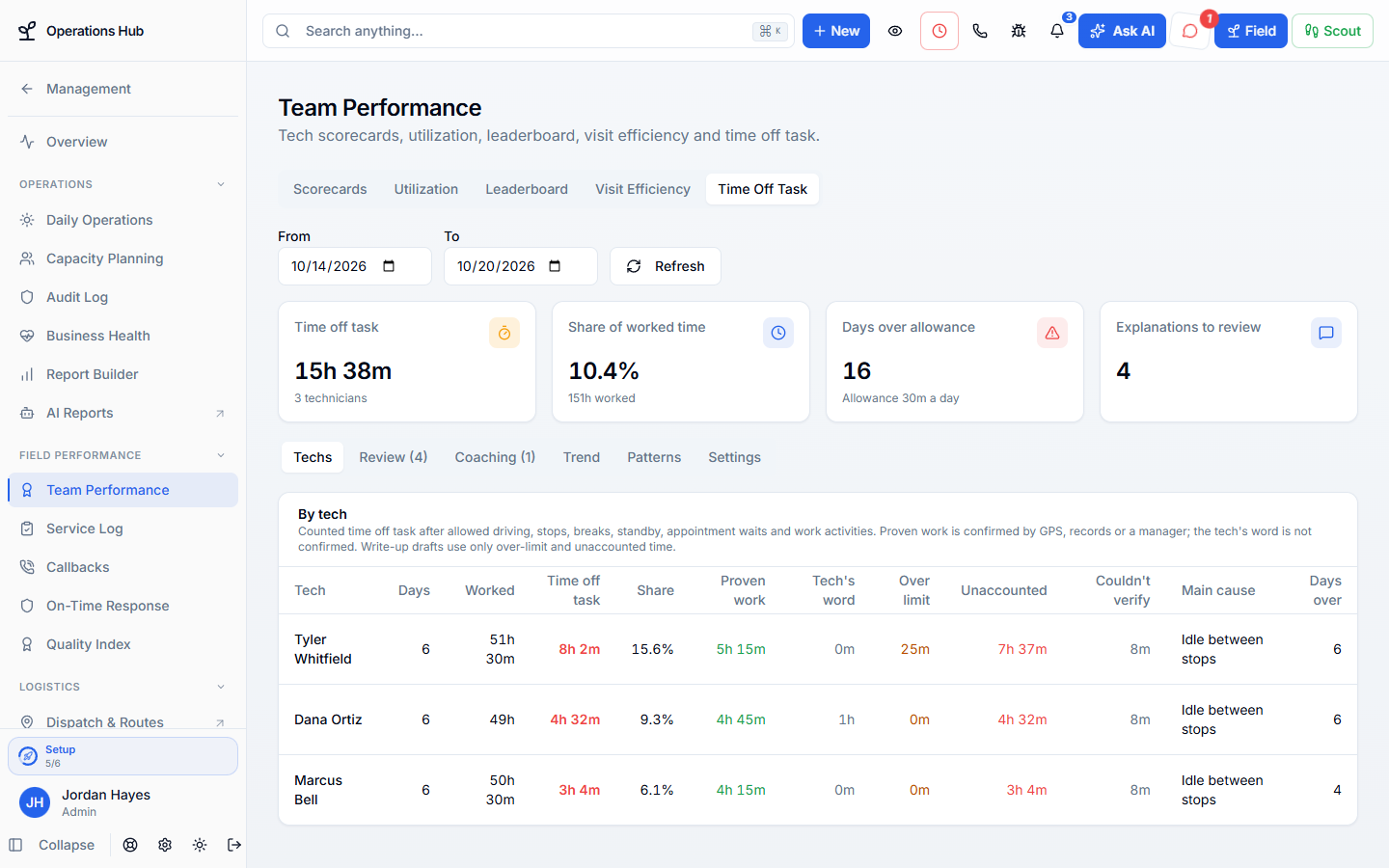Open AI Reports external link arrow
The image size is (1389, 868).
click(x=220, y=413)
